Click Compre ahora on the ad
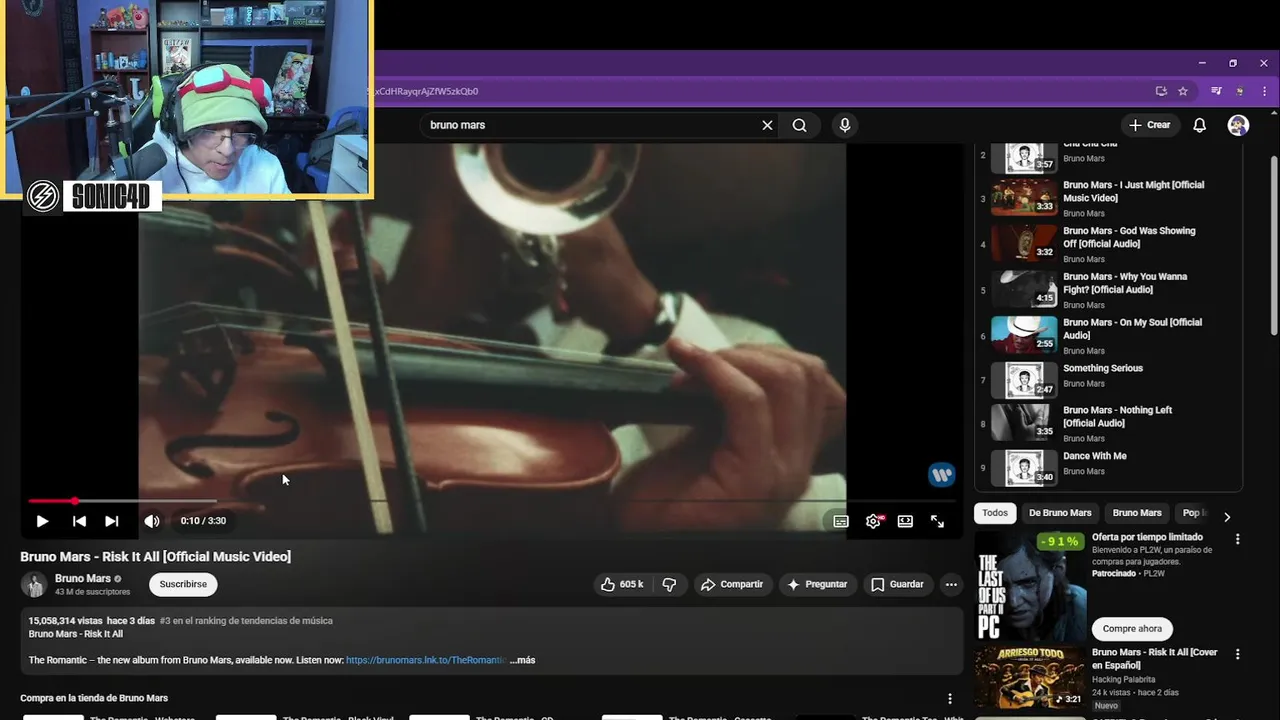This screenshot has width=1280, height=720. [x=1132, y=629]
